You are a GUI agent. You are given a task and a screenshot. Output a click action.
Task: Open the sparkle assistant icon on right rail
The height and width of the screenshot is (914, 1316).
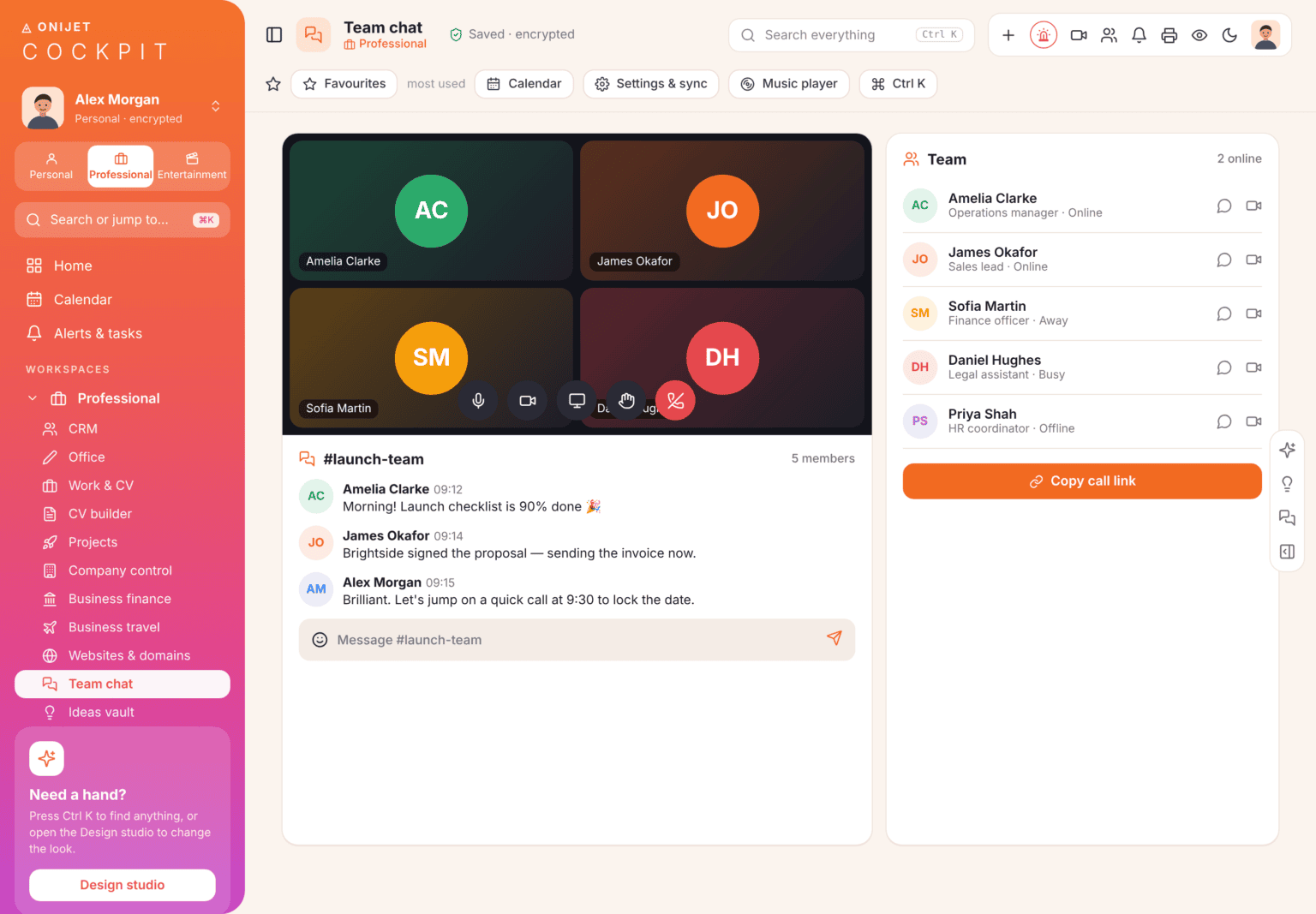pyautogui.click(x=1287, y=450)
